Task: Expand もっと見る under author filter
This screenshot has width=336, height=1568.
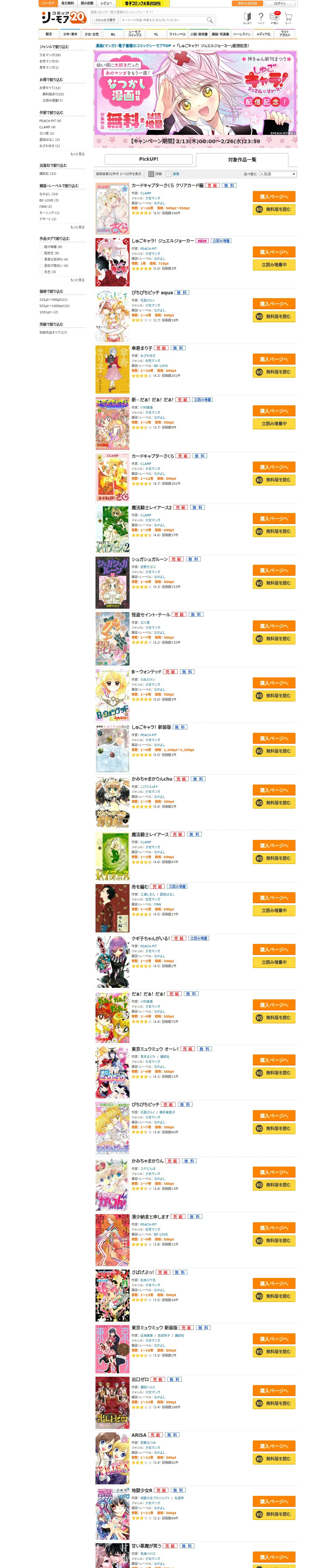Action: (77, 154)
